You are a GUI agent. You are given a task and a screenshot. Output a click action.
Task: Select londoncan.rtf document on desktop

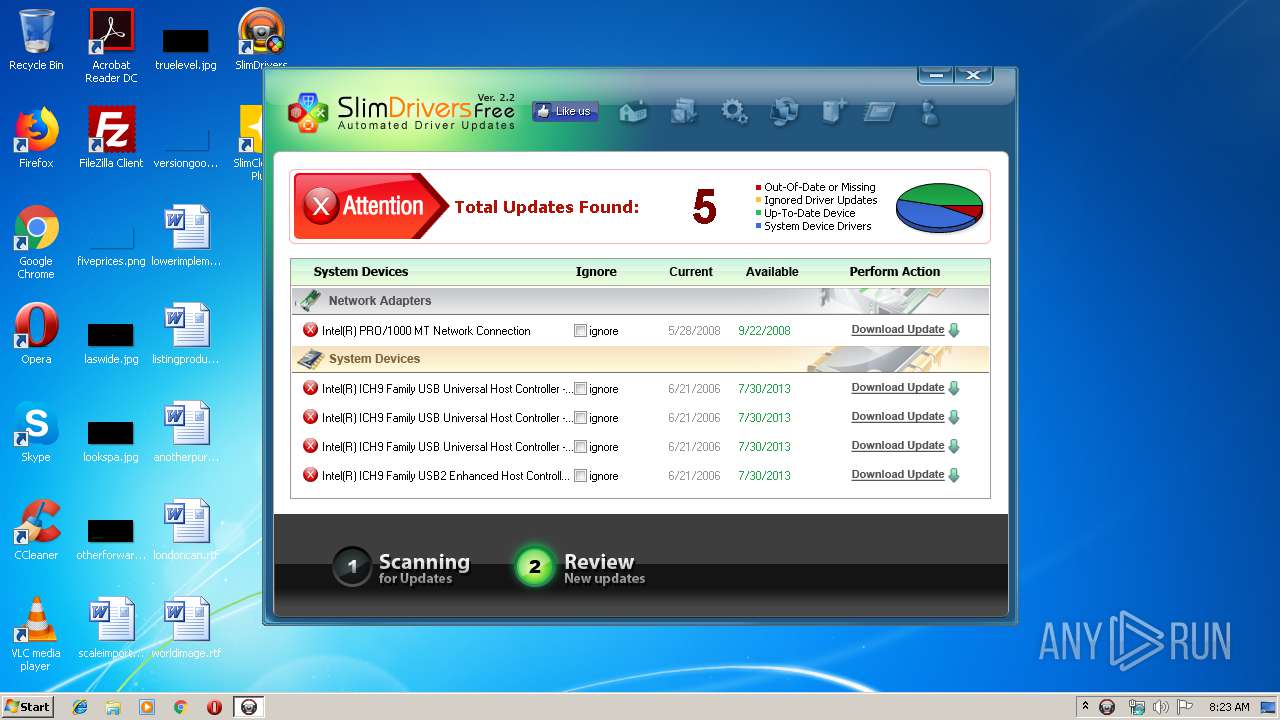pos(186,529)
